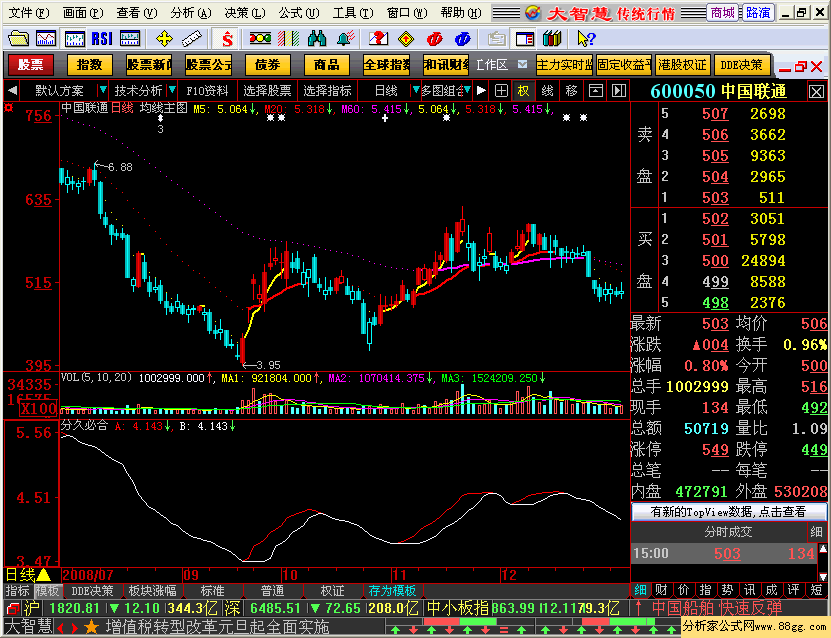Click the yellow diamond arrow icon
Image resolution: width=831 pixels, height=638 pixels.
tap(406, 39)
